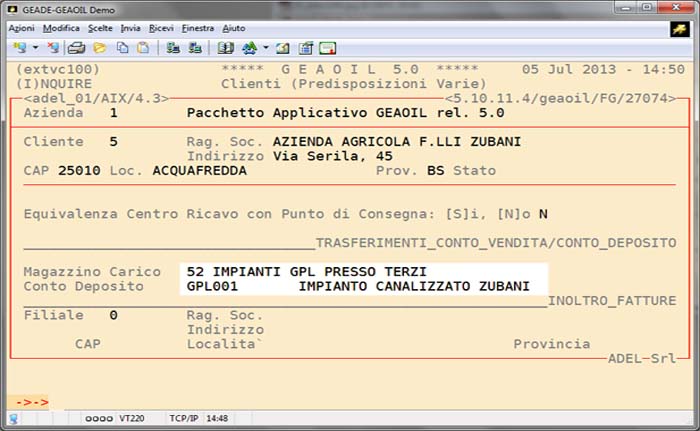
Task: Click the paste clipboard icon
Action: click(x=141, y=47)
